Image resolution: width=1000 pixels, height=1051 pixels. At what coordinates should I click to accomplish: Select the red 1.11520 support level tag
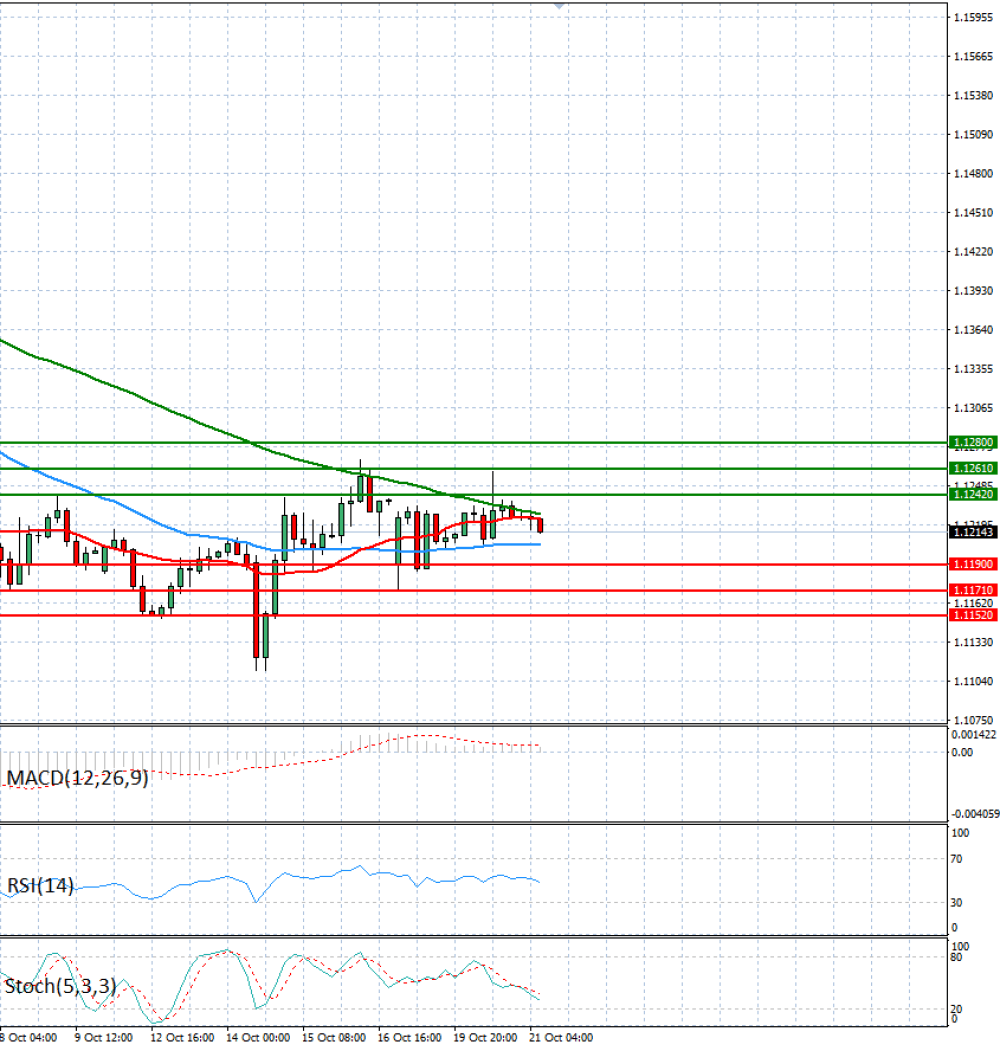click(x=973, y=615)
